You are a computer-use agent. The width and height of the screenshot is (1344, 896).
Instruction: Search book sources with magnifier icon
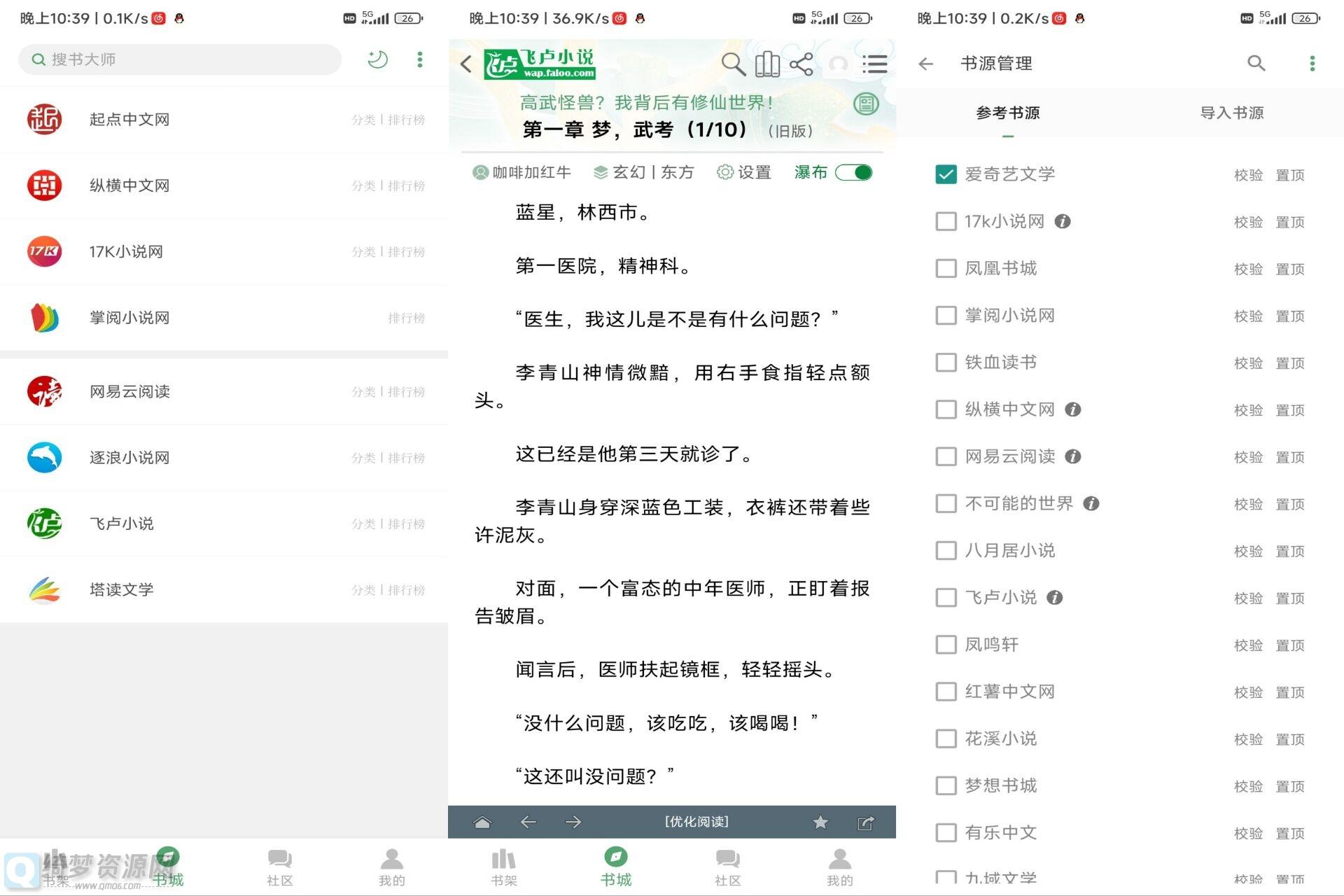1256,64
